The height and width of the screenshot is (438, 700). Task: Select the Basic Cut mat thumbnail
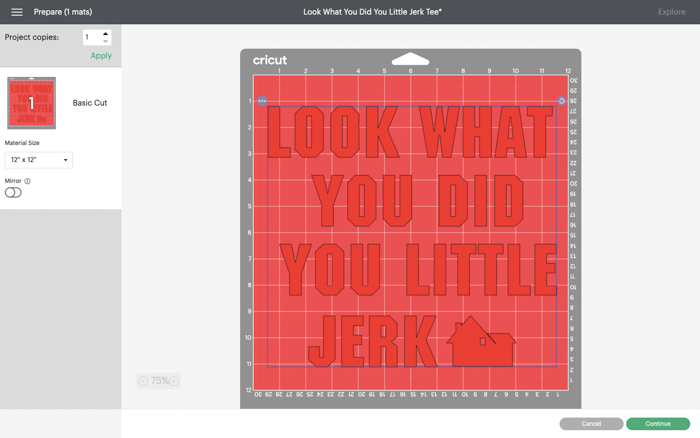pos(31,103)
